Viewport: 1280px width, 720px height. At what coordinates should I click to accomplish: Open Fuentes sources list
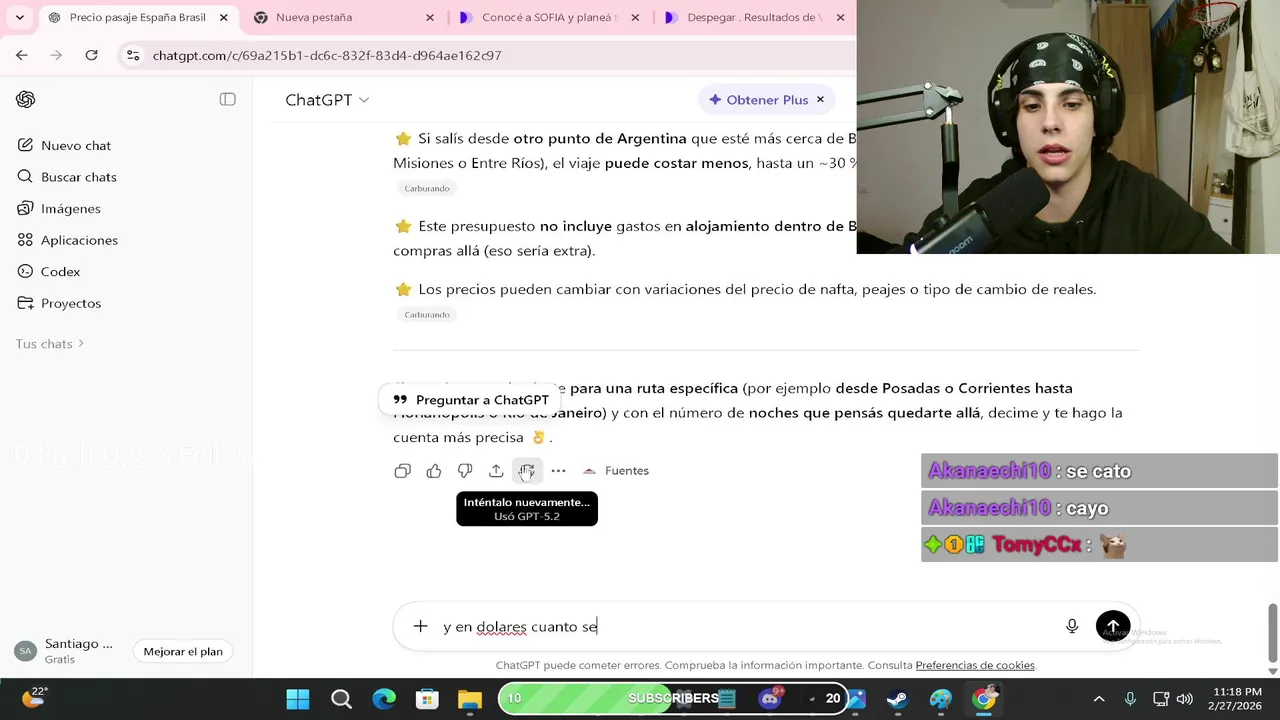coord(616,471)
